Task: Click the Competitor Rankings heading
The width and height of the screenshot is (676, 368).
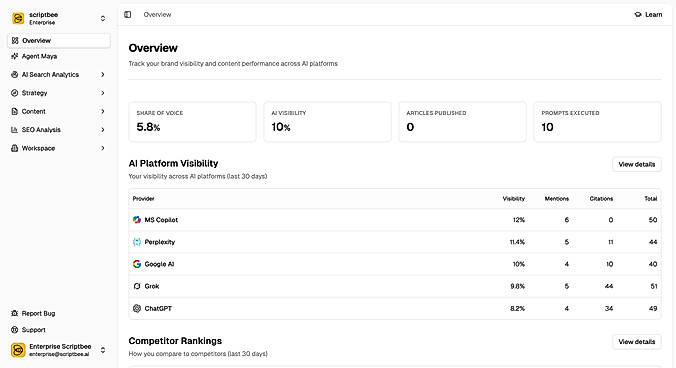Action: coord(175,341)
